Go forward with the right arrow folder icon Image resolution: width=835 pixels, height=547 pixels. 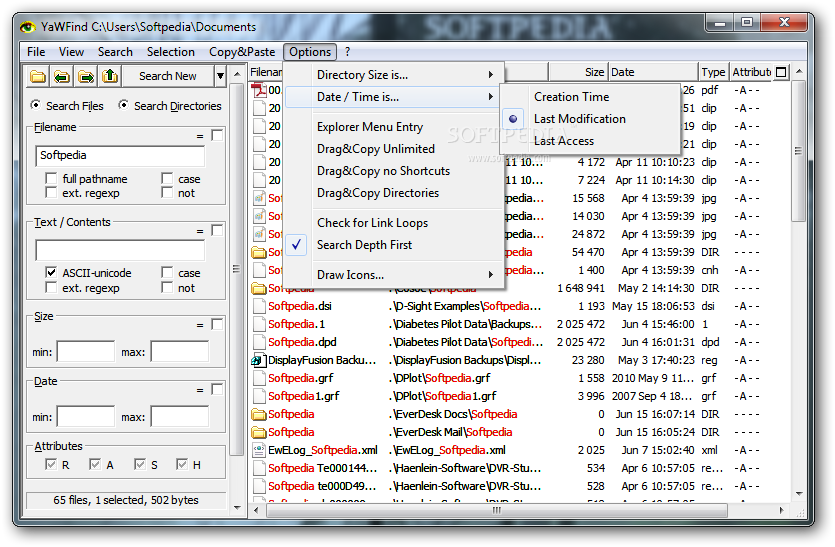[x=86, y=77]
